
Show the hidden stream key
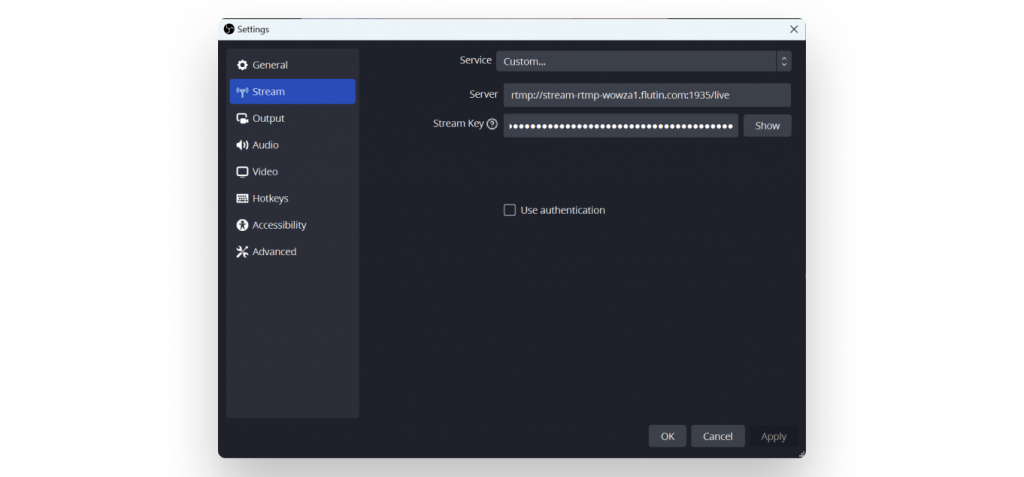point(767,125)
